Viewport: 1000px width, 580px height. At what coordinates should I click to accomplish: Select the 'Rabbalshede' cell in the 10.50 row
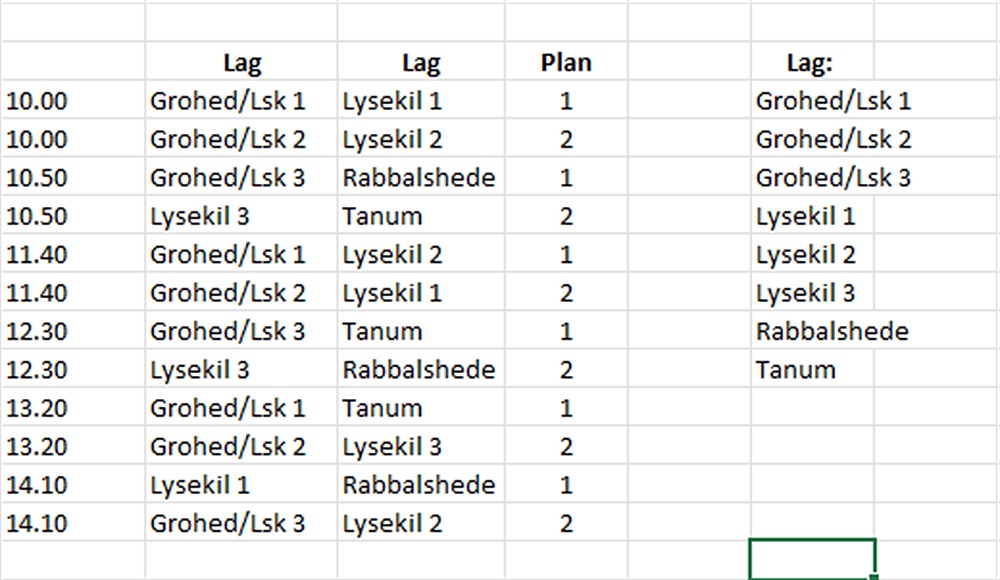tap(419, 178)
